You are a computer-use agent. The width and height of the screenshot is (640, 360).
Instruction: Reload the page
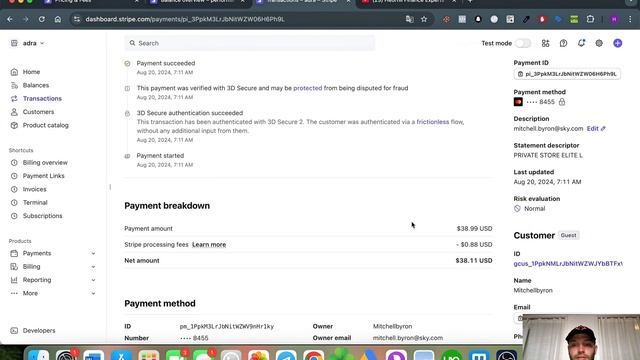pos(42,19)
